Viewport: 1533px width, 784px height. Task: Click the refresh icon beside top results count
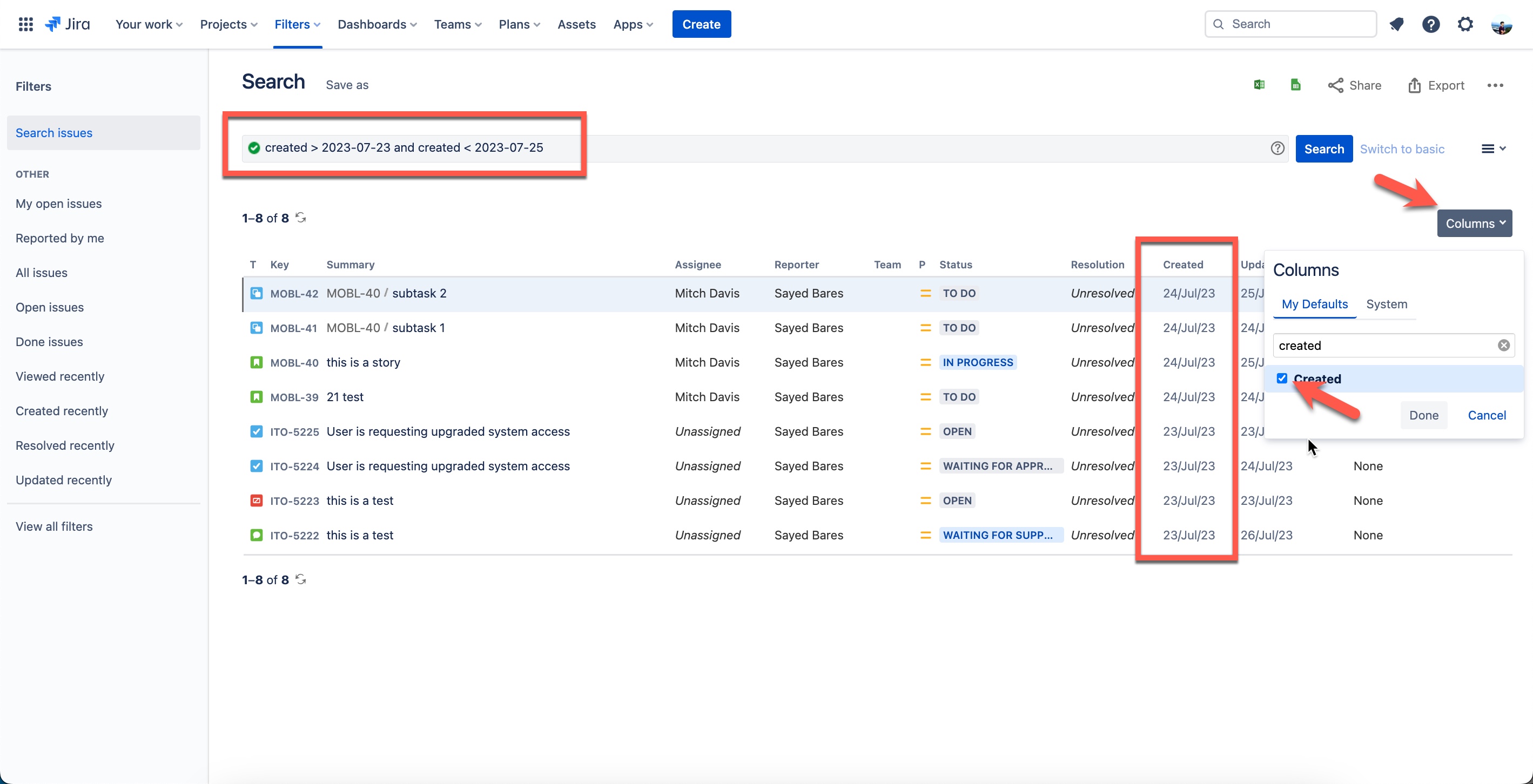click(301, 218)
